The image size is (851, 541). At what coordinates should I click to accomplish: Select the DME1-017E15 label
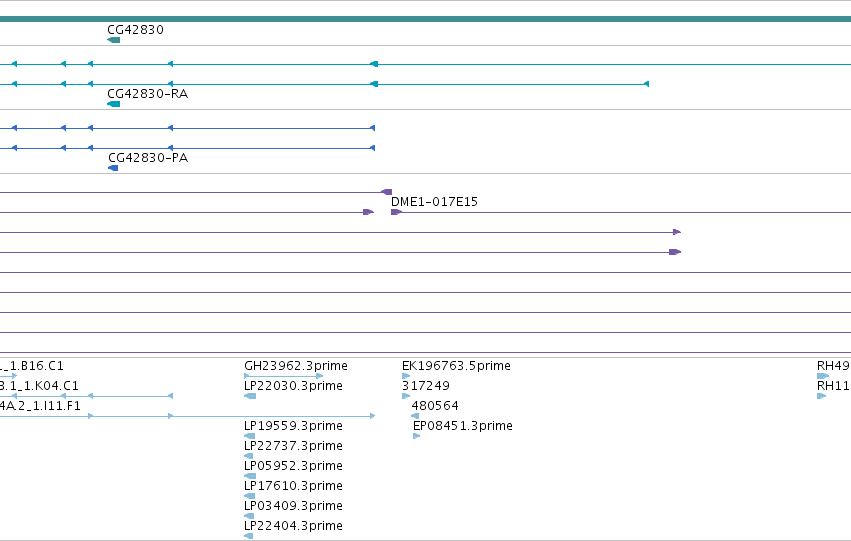coord(434,201)
